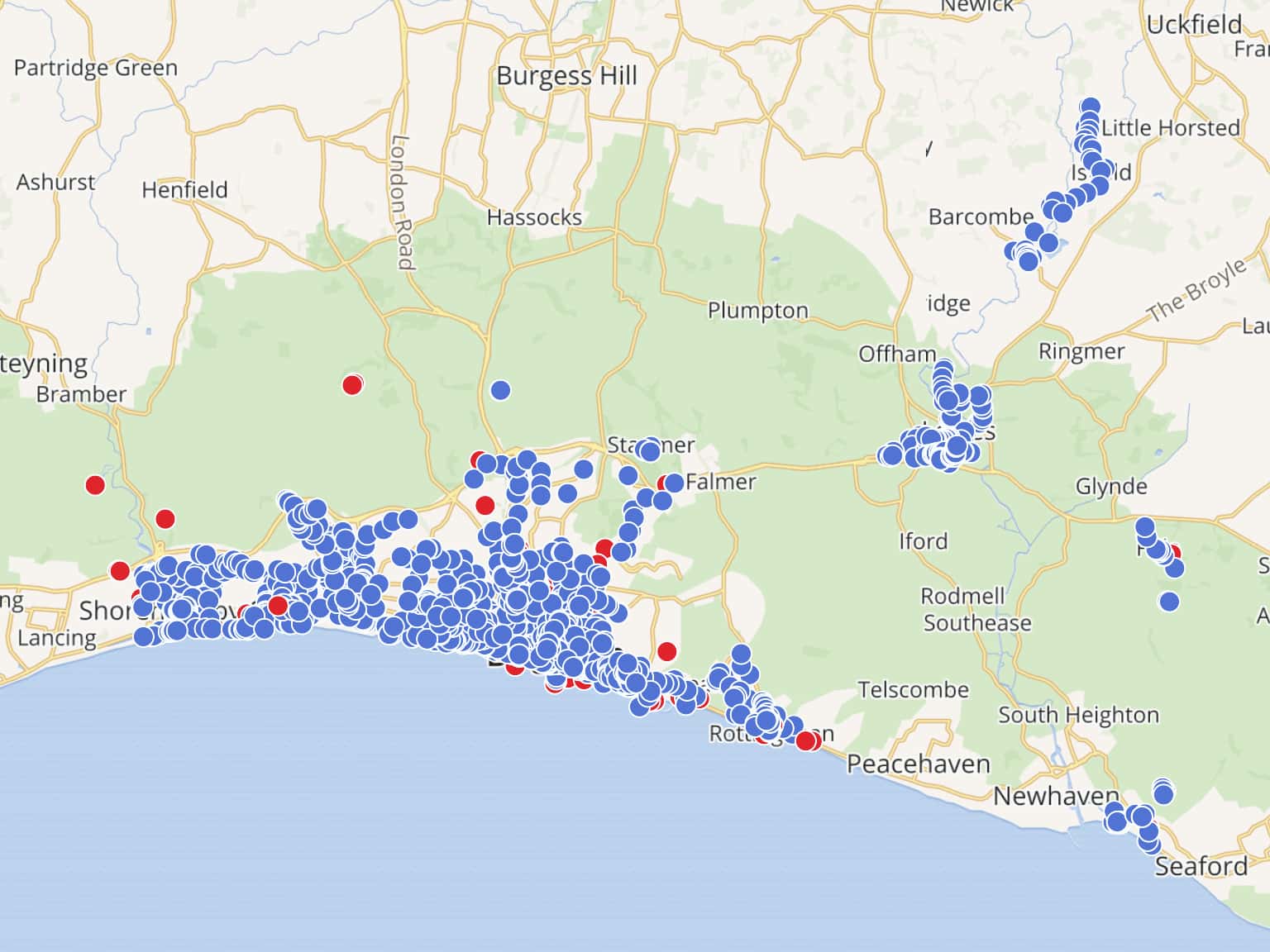Click the Burgess Hill town label

tap(566, 76)
